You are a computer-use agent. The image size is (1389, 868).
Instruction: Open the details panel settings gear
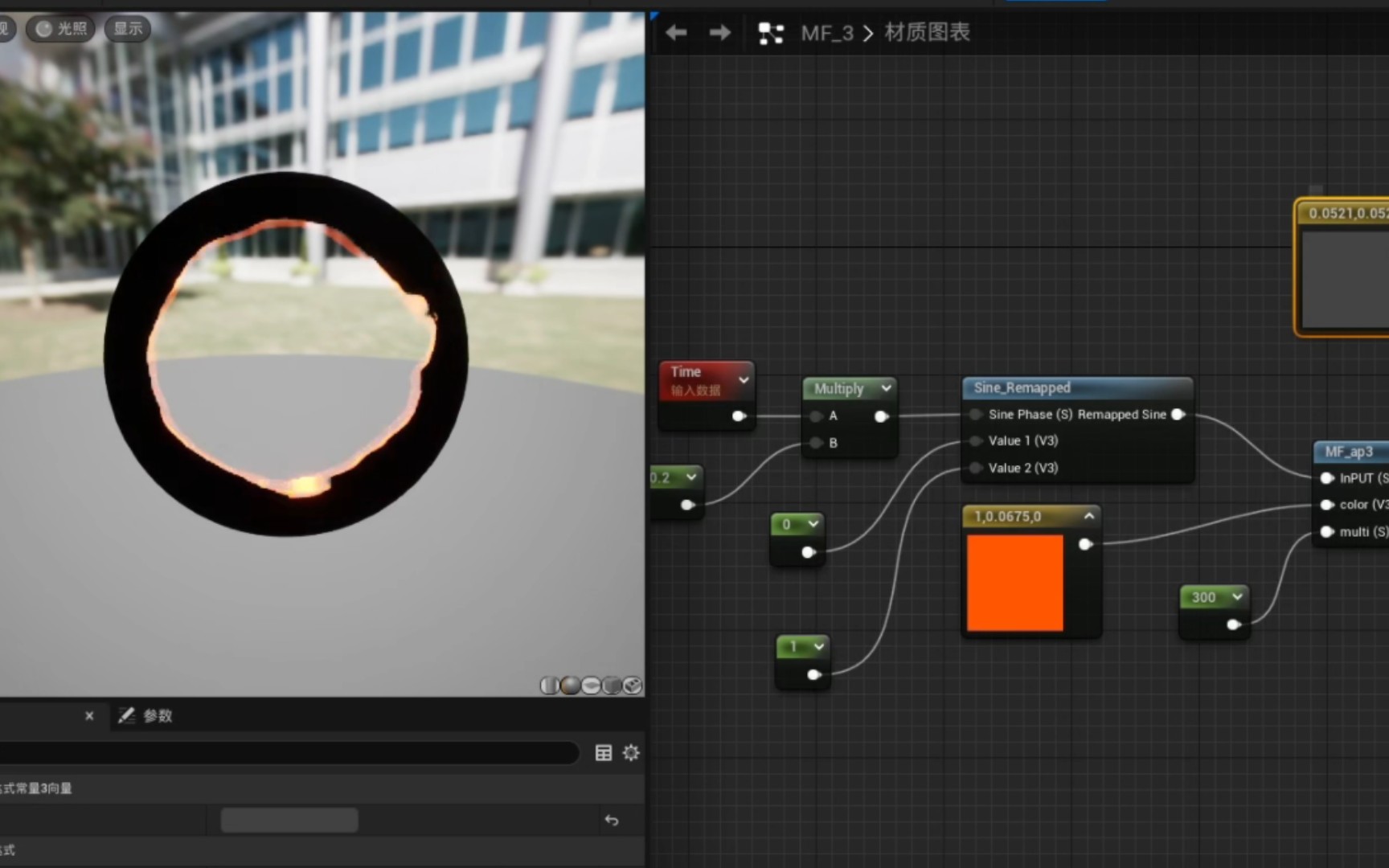coord(631,753)
